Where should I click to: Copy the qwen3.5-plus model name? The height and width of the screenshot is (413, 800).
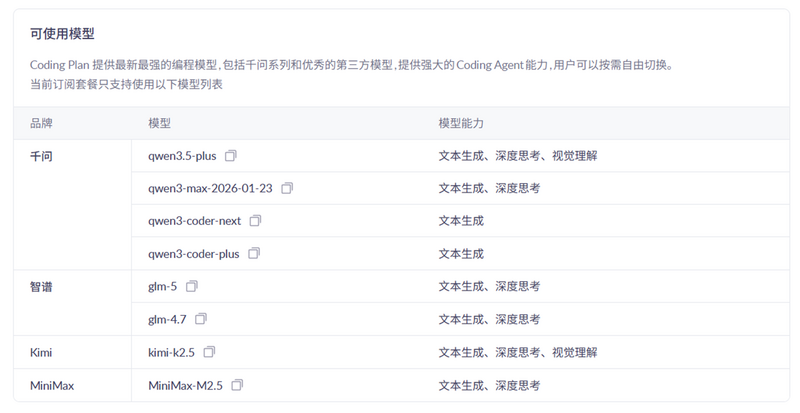click(231, 156)
